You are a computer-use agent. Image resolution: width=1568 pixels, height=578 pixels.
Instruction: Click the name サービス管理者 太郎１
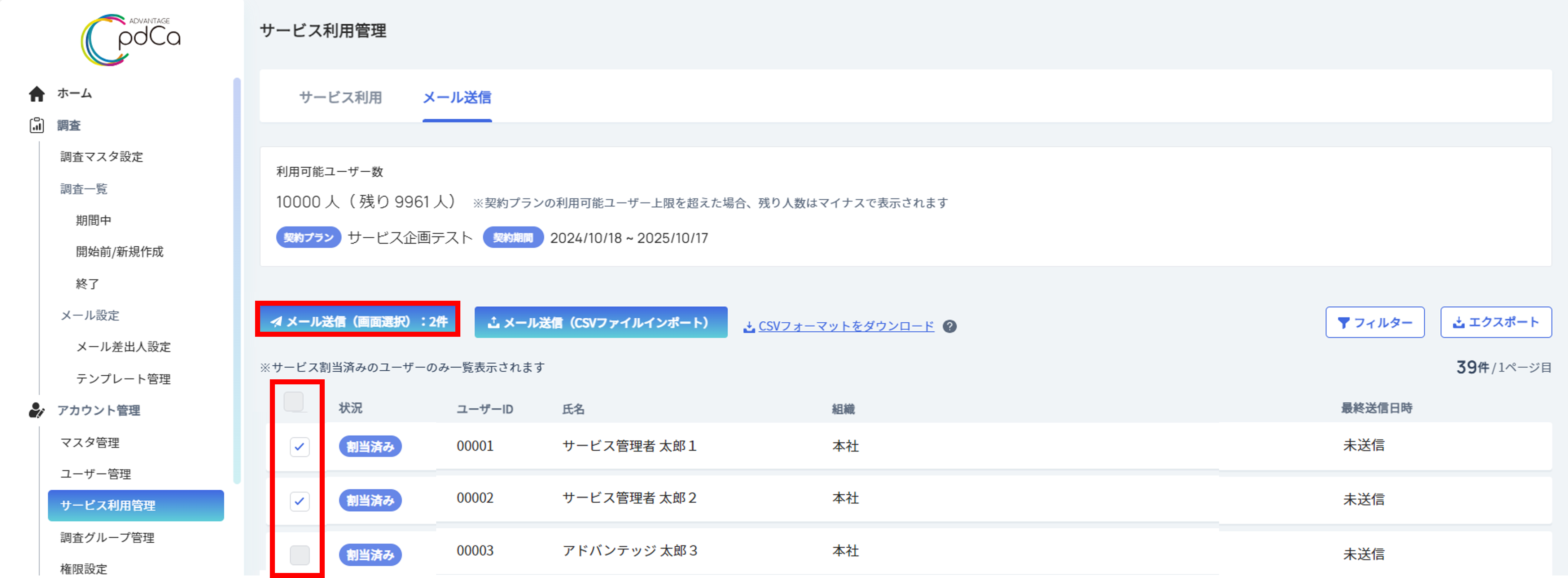point(629,446)
